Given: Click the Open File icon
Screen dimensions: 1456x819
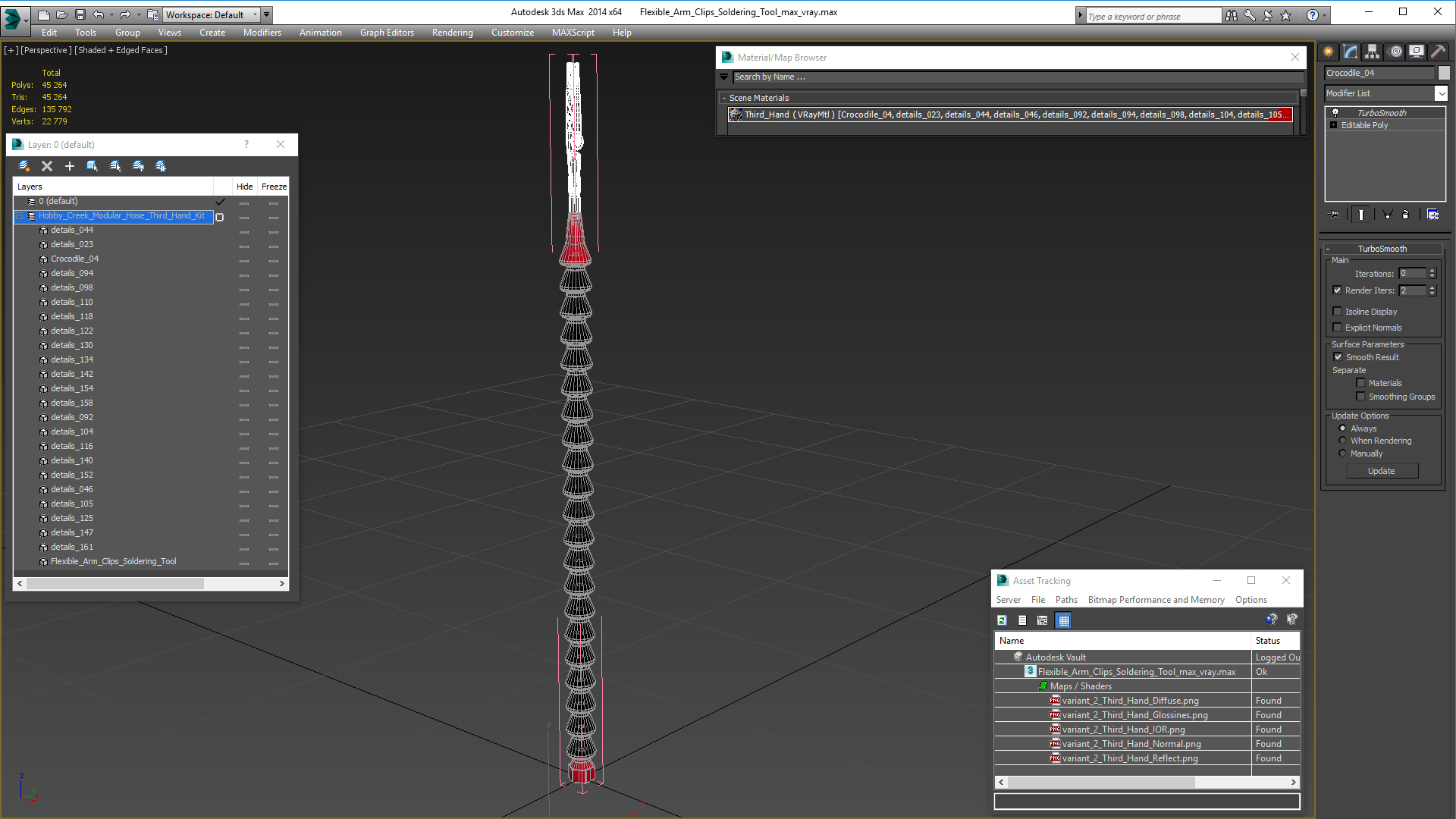Looking at the screenshot, I should [62, 14].
